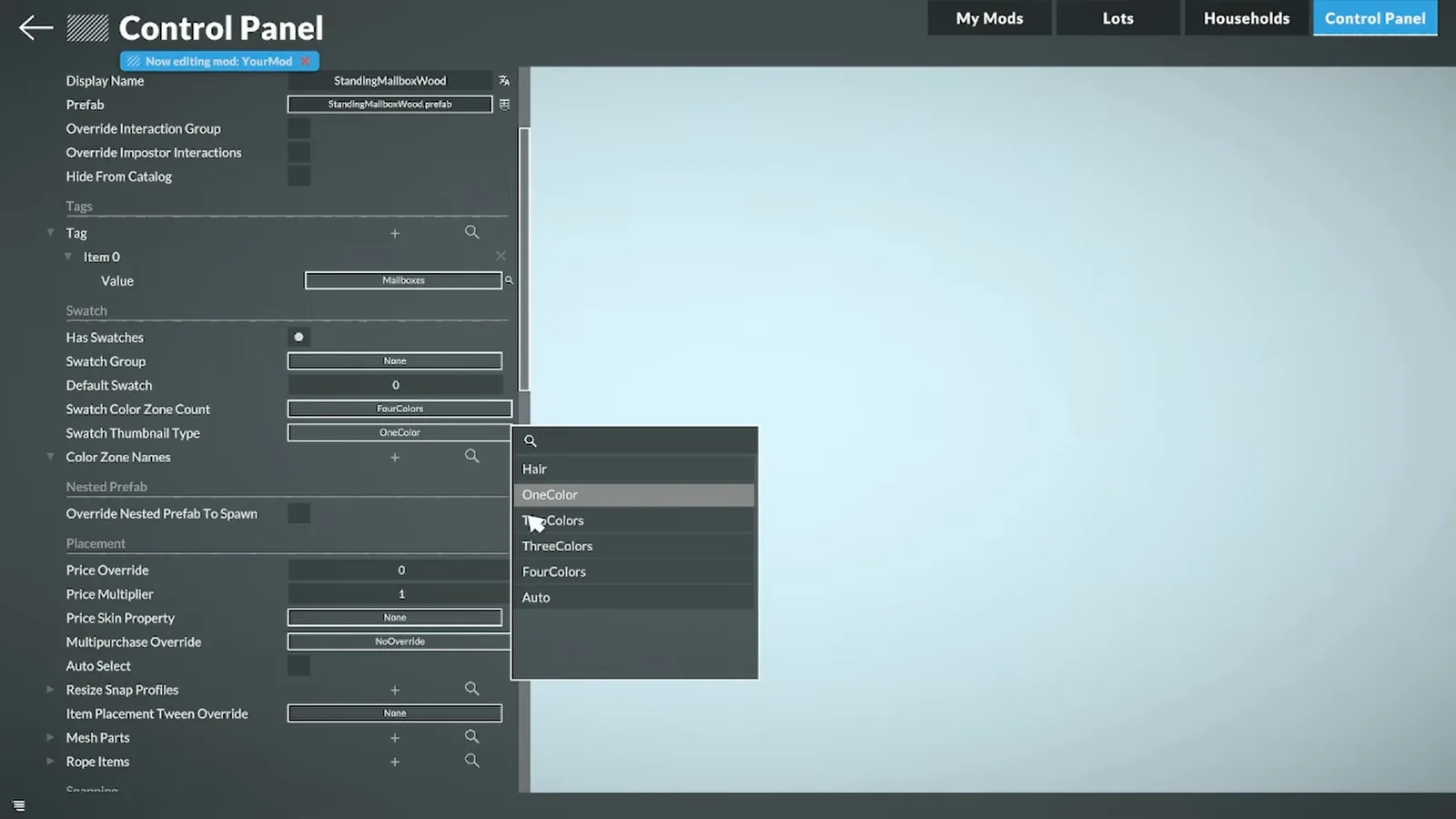This screenshot has height=819, width=1456.
Task: Toggle Override Nested Prefab To Spawn
Action: [x=298, y=513]
